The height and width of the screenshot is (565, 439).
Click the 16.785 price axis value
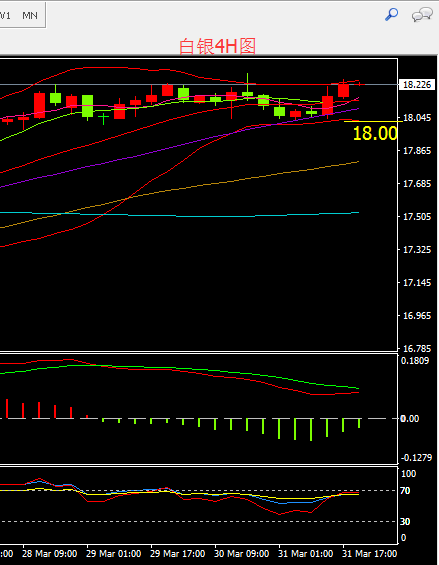tap(417, 348)
